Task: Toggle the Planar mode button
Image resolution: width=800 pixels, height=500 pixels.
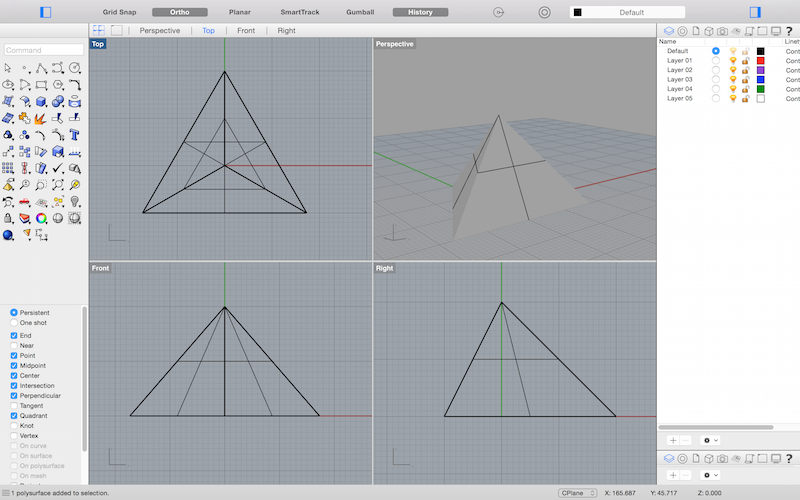Action: (239, 12)
